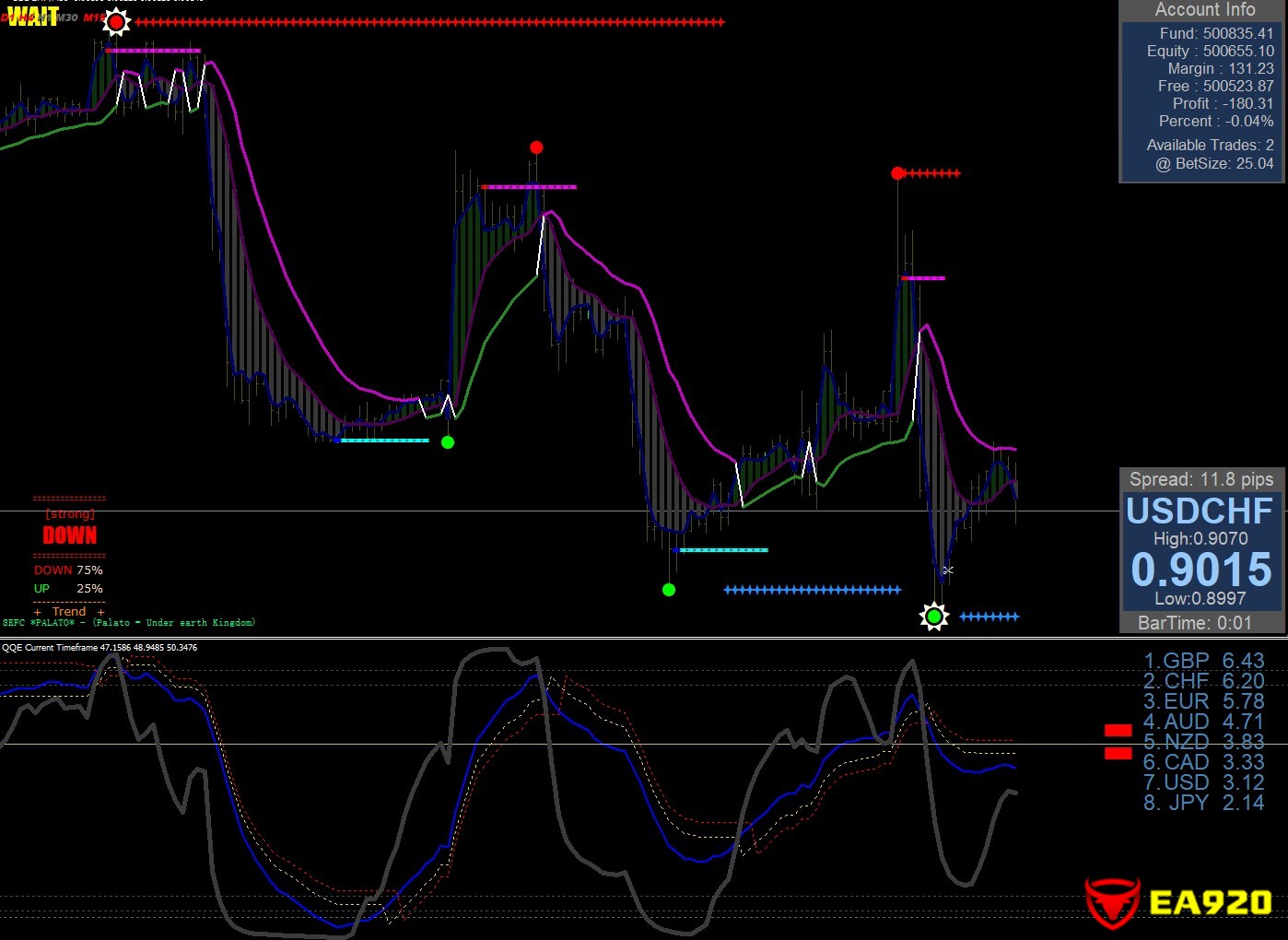Image resolution: width=1288 pixels, height=940 pixels.
Task: Click the green dot under the second trough
Action: tap(669, 590)
